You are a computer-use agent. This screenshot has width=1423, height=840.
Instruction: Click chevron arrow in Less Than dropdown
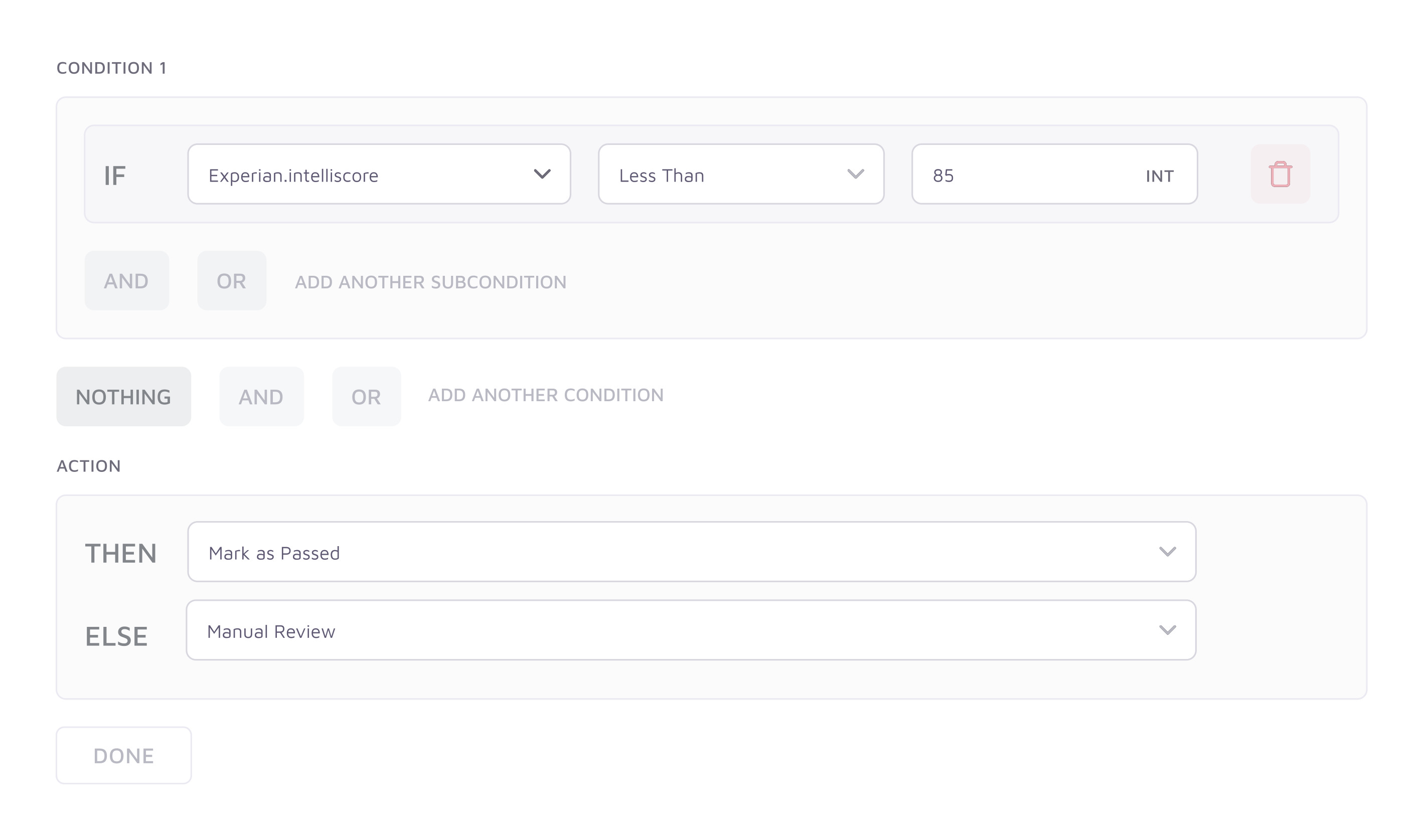(855, 174)
